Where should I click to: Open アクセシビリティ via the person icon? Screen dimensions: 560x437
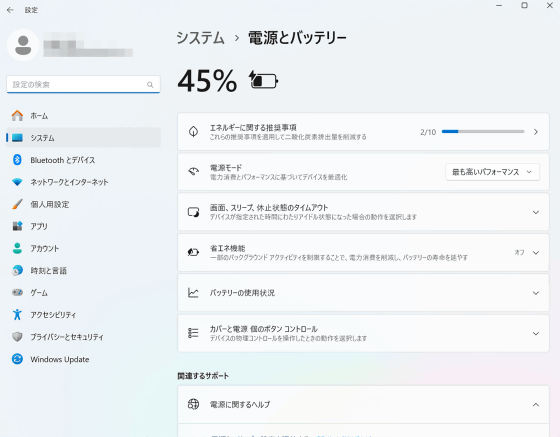click(17, 315)
